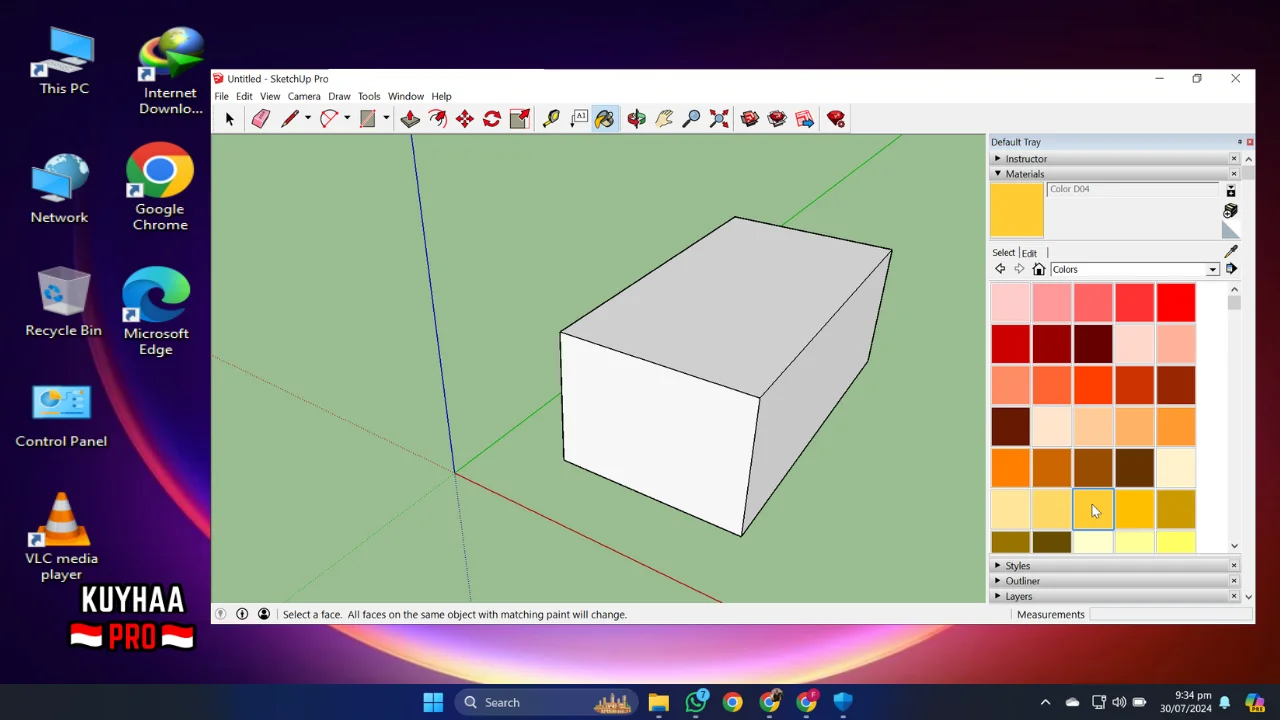Open the File menu
The height and width of the screenshot is (720, 1280).
(x=221, y=96)
